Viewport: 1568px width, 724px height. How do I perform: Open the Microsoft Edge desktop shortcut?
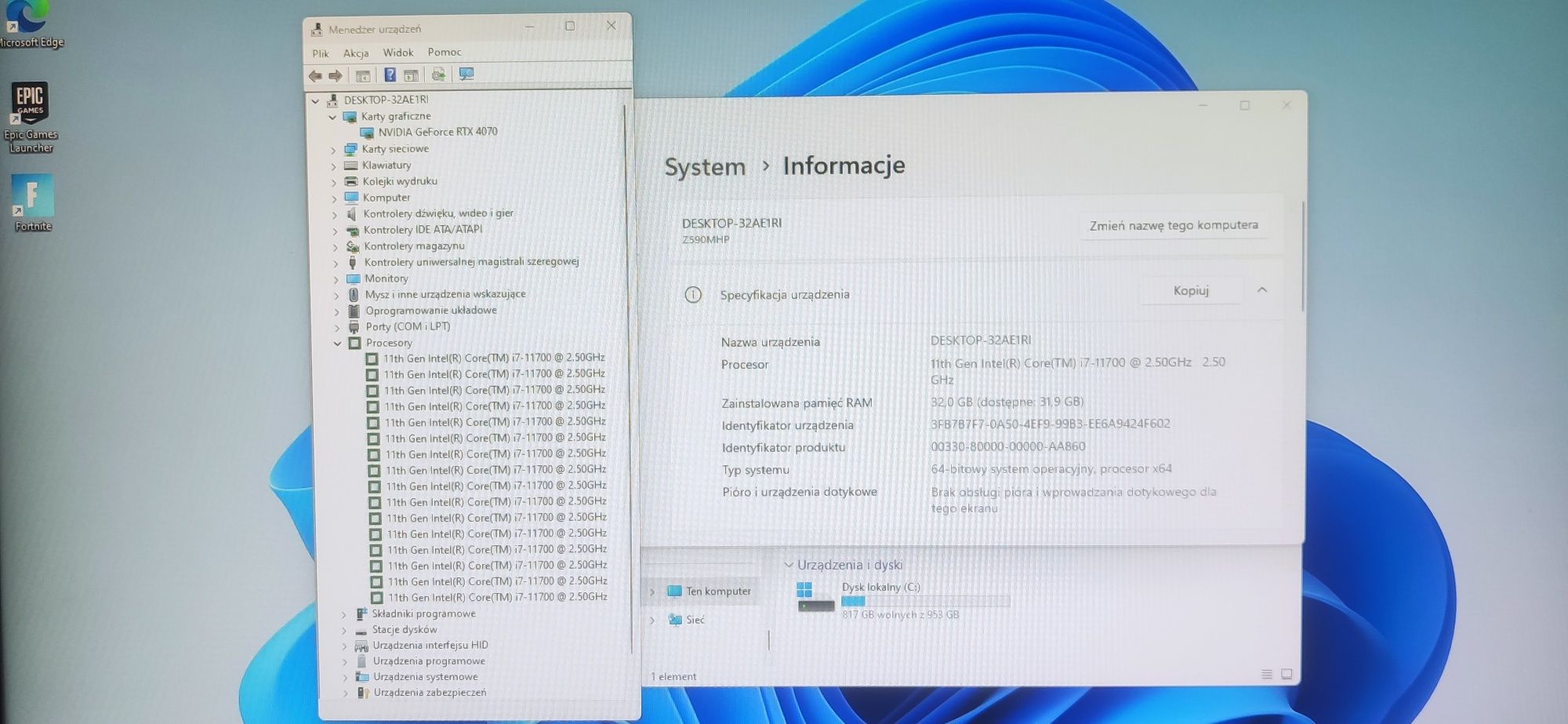coord(27,24)
